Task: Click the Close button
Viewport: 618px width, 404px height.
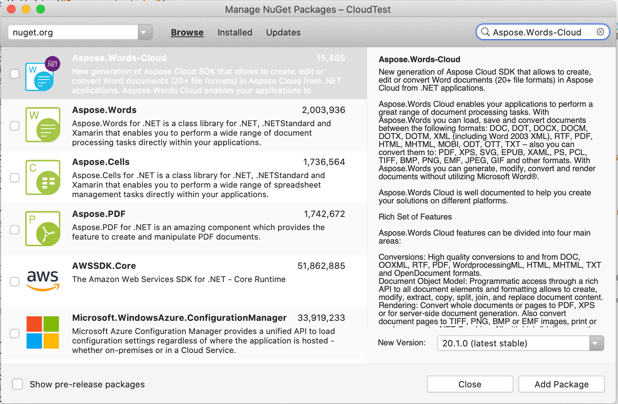Action: point(470,384)
